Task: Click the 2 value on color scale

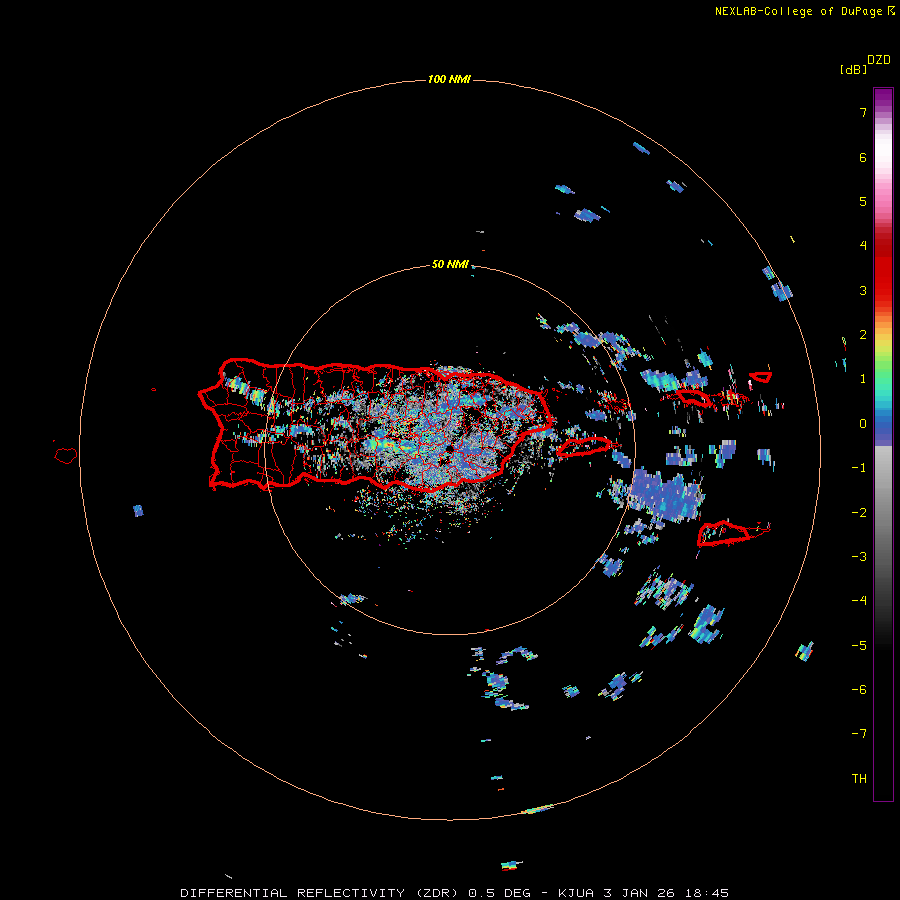Action: 863,335
